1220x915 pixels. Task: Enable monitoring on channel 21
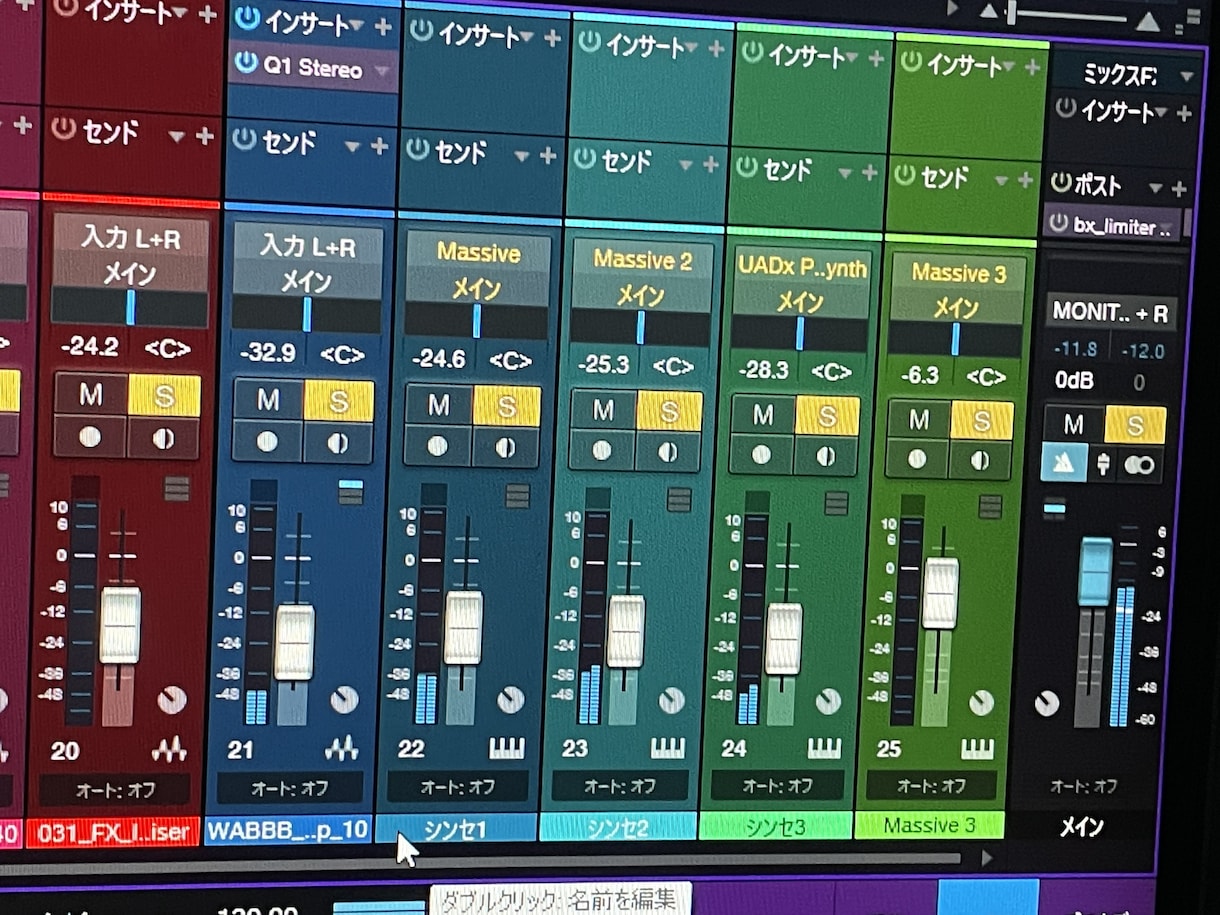337,442
